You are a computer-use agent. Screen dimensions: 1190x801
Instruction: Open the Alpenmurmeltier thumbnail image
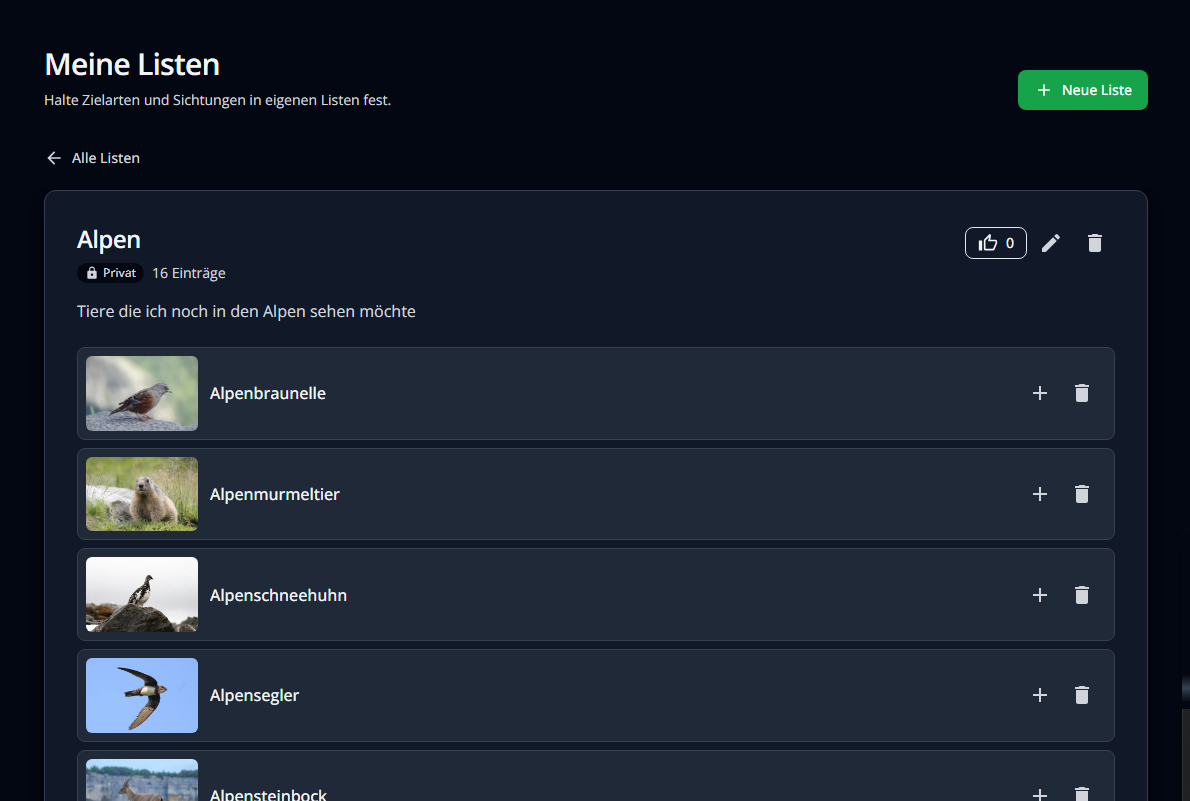click(142, 494)
